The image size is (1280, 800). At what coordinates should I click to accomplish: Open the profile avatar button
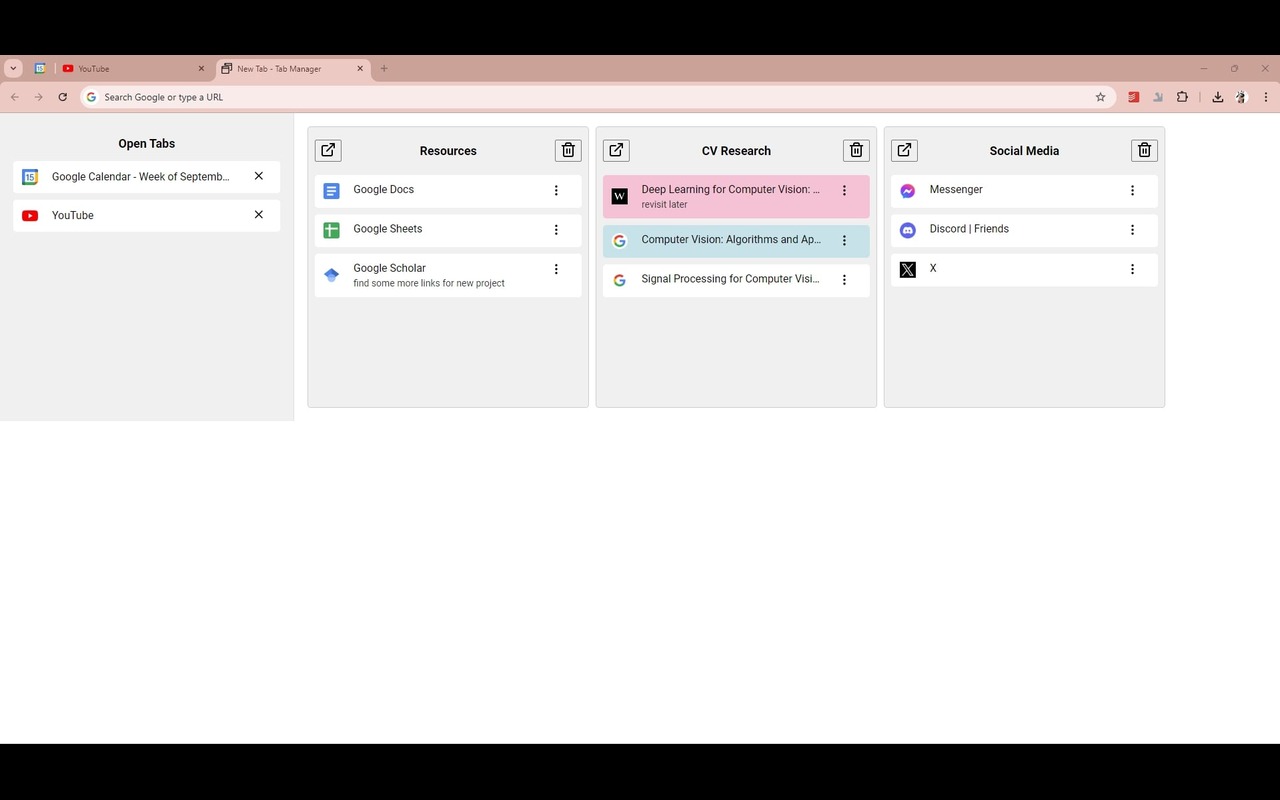click(x=1241, y=97)
